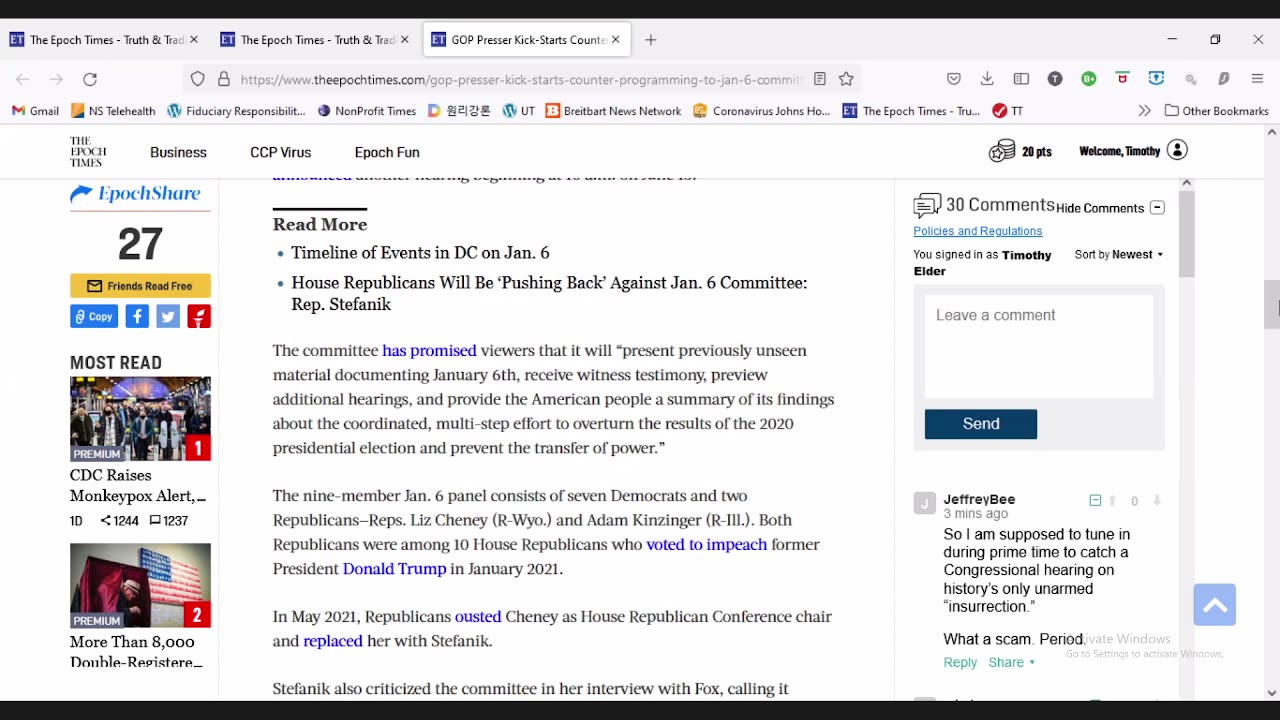Open the Downloads toolbar icon

(987, 79)
